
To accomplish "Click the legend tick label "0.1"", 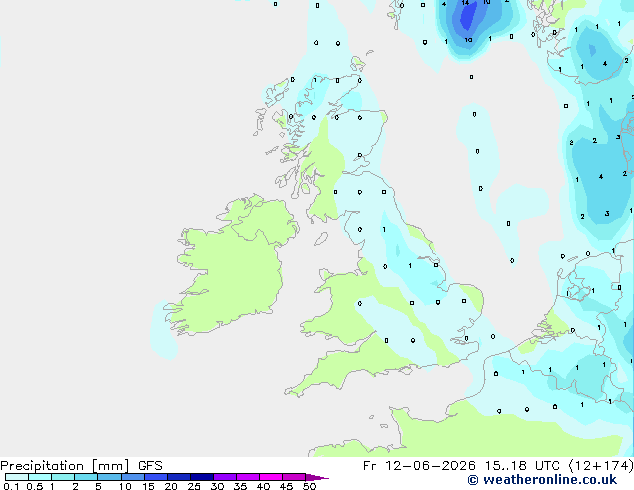I will [x=11, y=486].
